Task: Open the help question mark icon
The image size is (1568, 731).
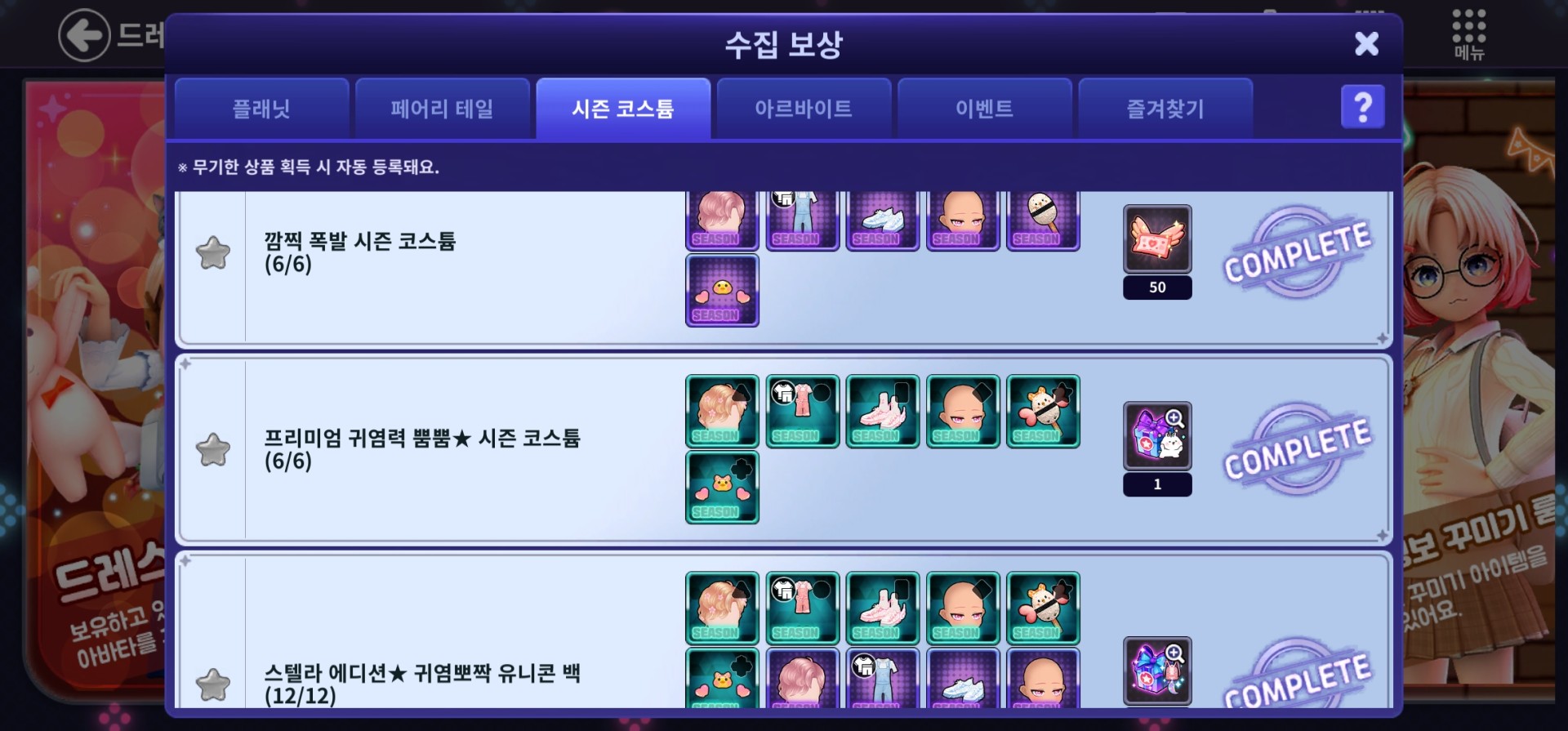Action: pyautogui.click(x=1362, y=107)
